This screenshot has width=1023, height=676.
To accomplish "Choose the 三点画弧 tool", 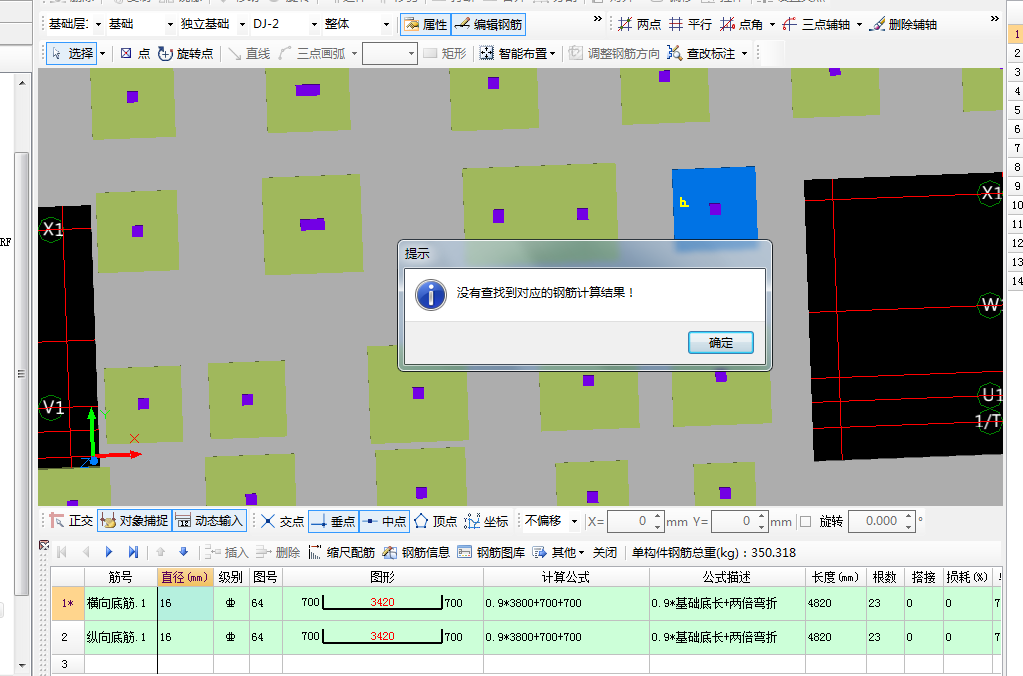I will (312, 54).
